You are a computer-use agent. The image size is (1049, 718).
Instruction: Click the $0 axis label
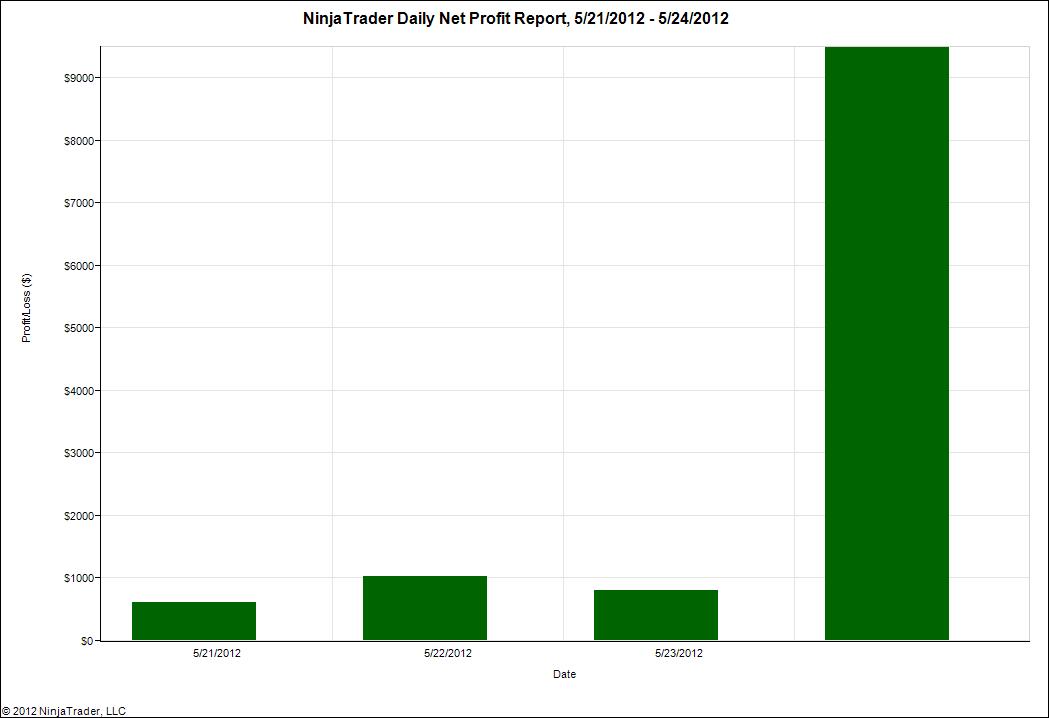(x=87, y=641)
